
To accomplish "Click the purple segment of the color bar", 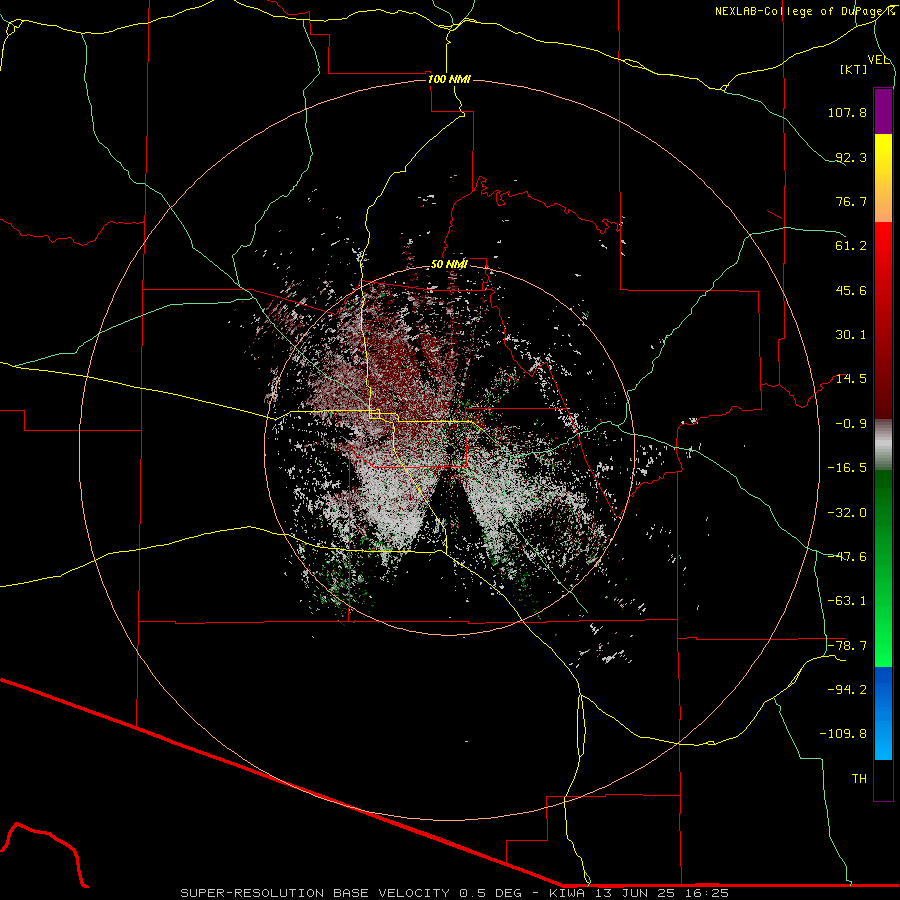I will 883,111.
